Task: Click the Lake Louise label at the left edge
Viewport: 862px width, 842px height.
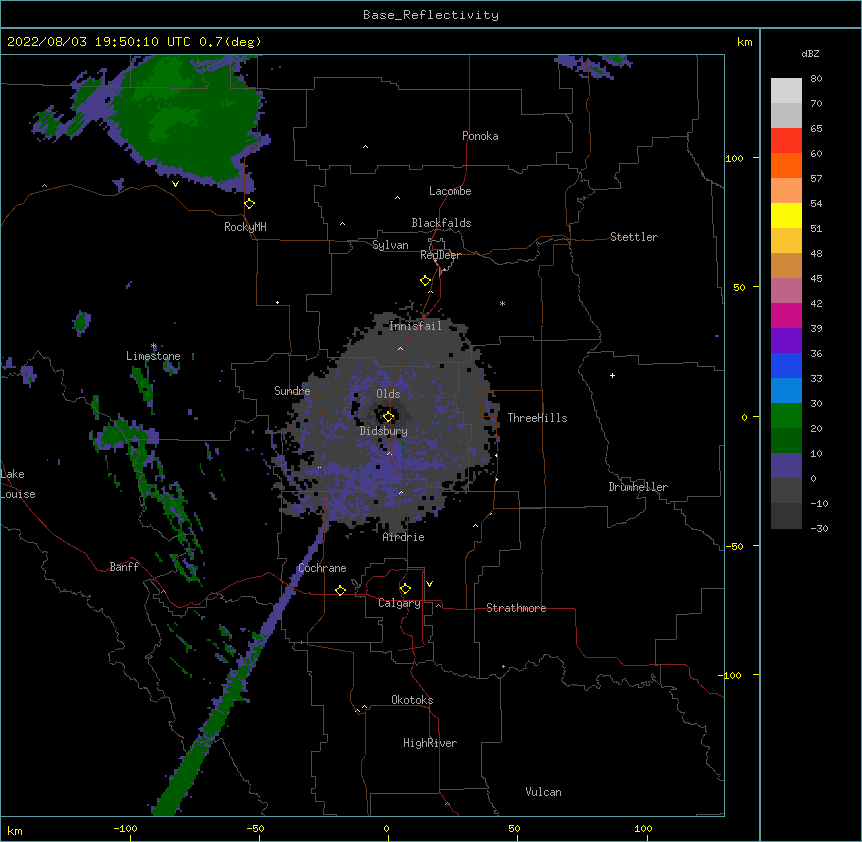Action: (17, 484)
